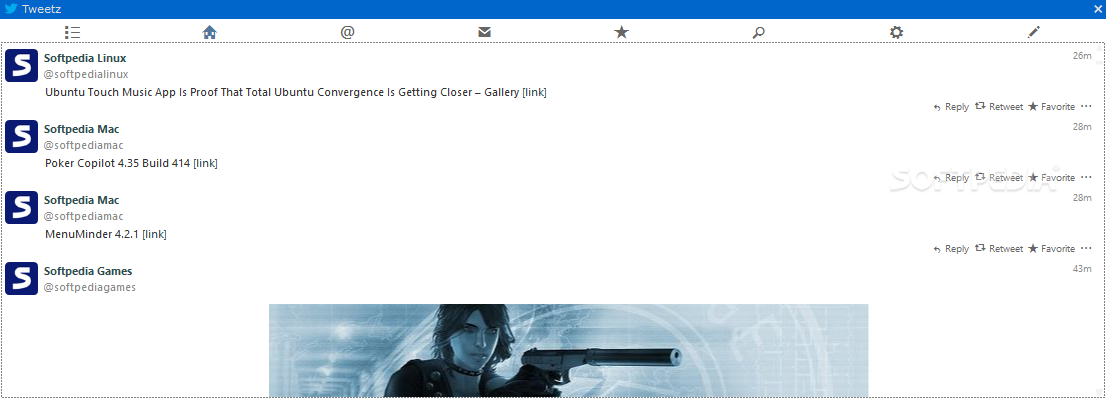Click the 26m timestamp

point(1082,56)
